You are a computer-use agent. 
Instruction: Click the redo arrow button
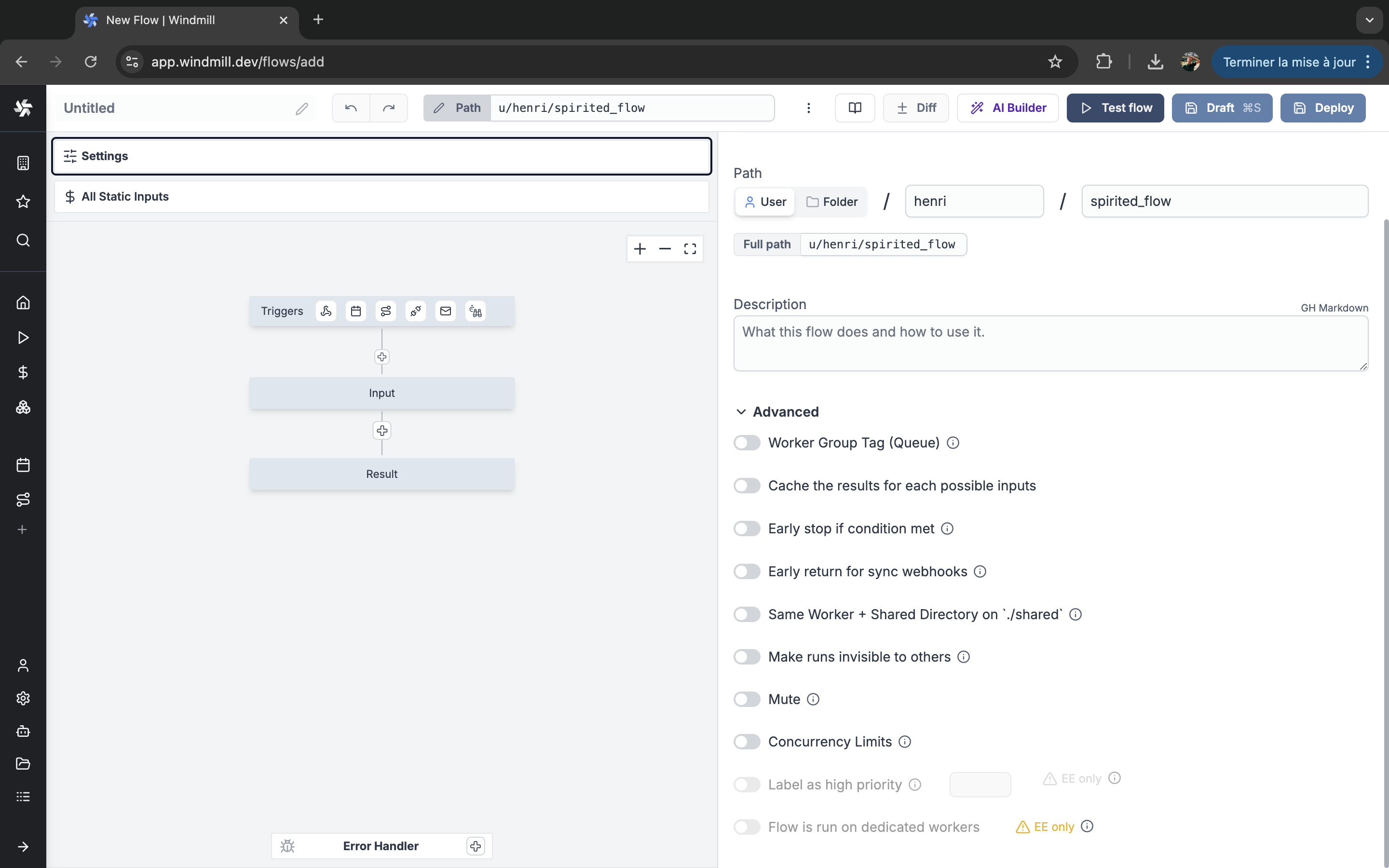[x=389, y=108]
